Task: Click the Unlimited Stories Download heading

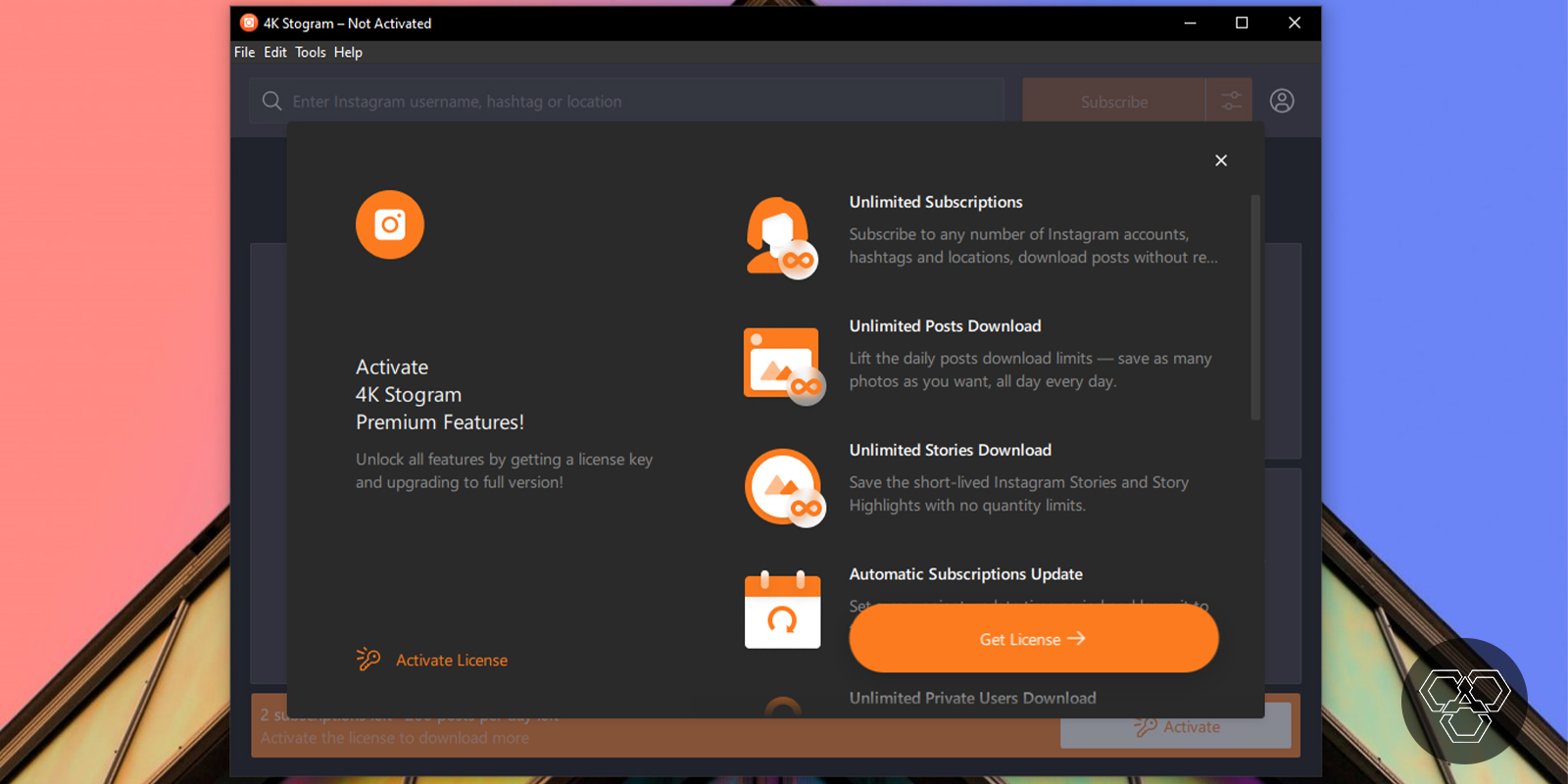Action: click(951, 450)
